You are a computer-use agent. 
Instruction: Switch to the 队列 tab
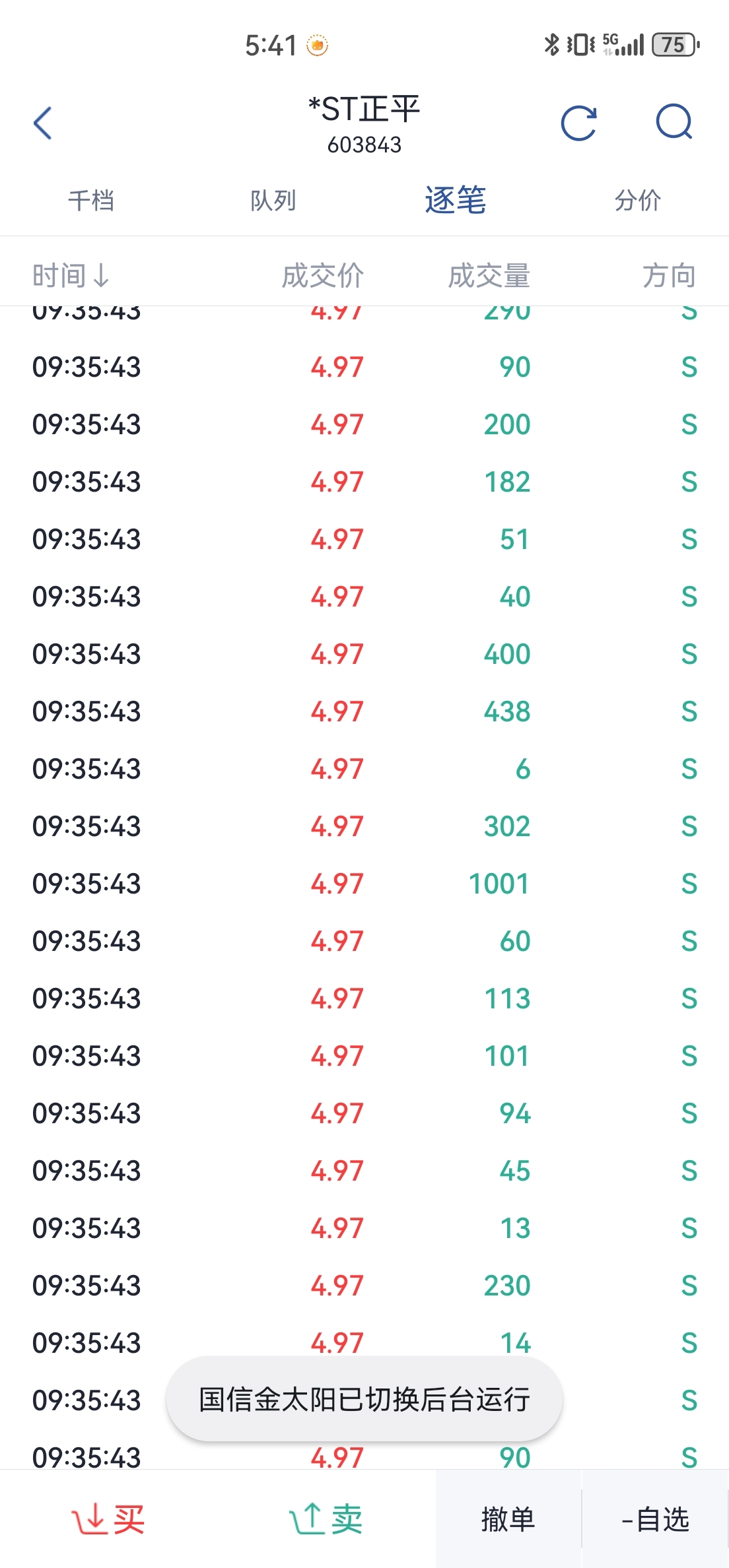[273, 201]
